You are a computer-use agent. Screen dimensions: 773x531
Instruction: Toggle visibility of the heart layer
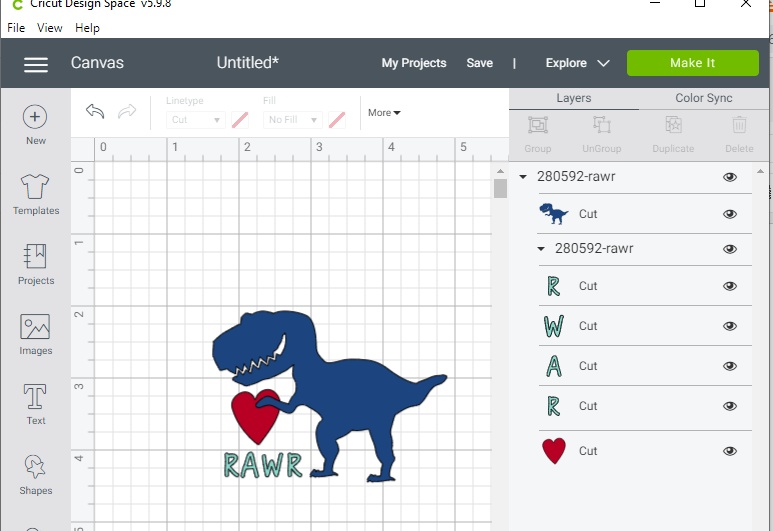[730, 451]
